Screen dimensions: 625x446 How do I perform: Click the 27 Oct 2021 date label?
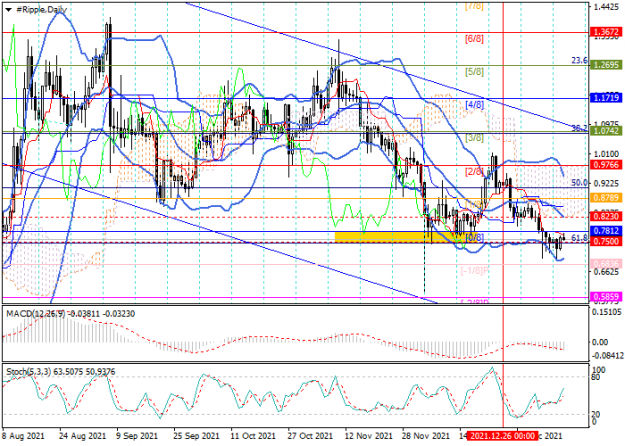click(x=311, y=436)
